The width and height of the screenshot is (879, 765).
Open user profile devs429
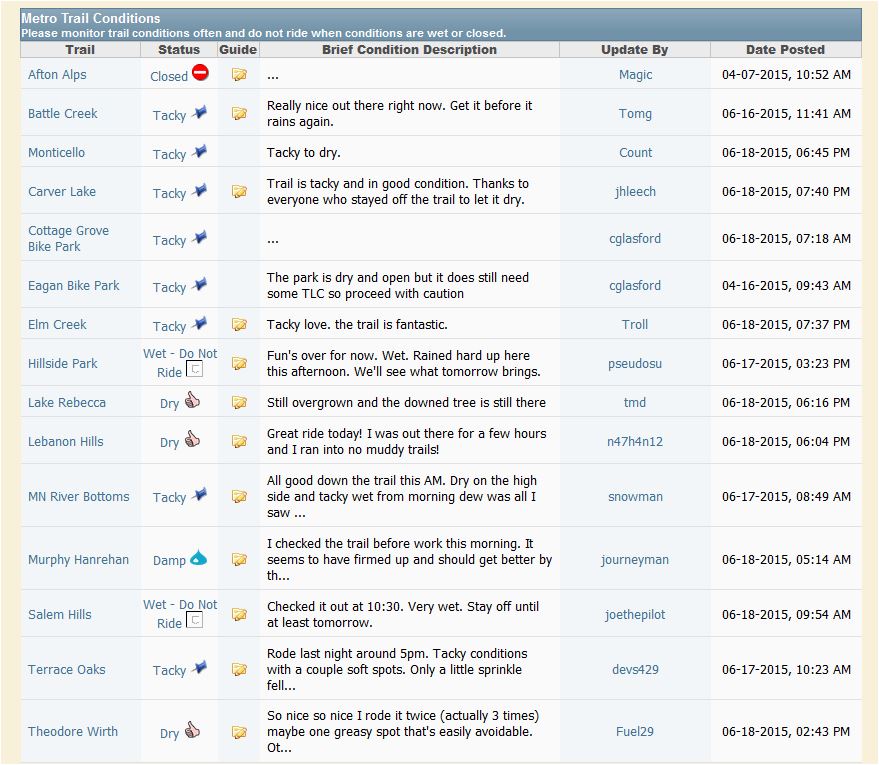click(x=635, y=670)
